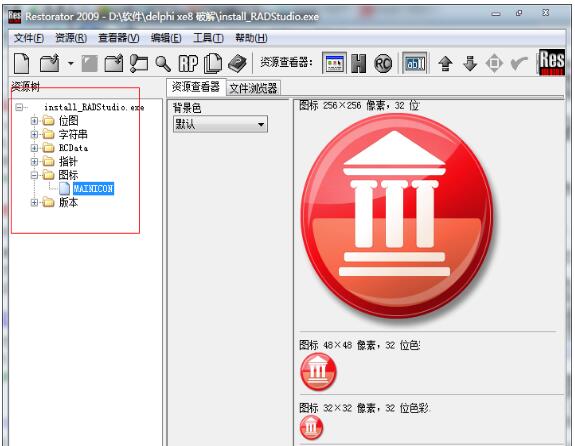Viewport: 575px width, 446px height.
Task: Click the copy documents toolbar icon
Action: 213,63
